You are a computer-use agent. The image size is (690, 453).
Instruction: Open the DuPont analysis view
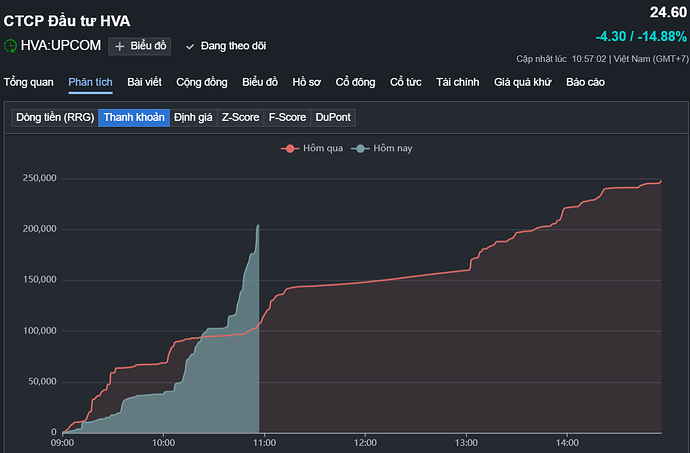click(333, 117)
